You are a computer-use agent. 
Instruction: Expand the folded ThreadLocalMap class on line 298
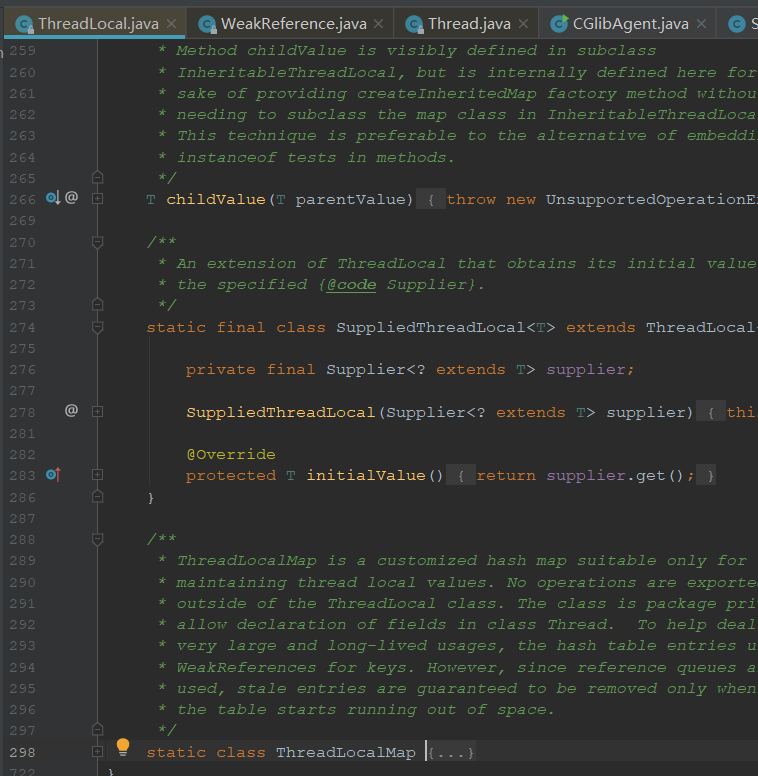click(97, 752)
